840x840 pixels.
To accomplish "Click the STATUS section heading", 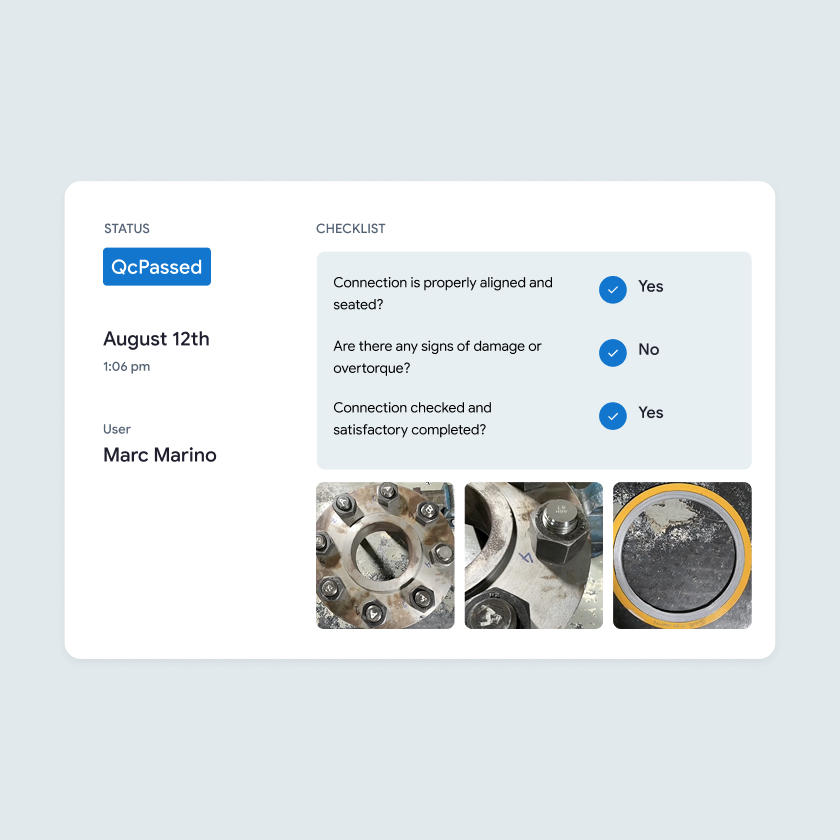I will click(x=127, y=229).
